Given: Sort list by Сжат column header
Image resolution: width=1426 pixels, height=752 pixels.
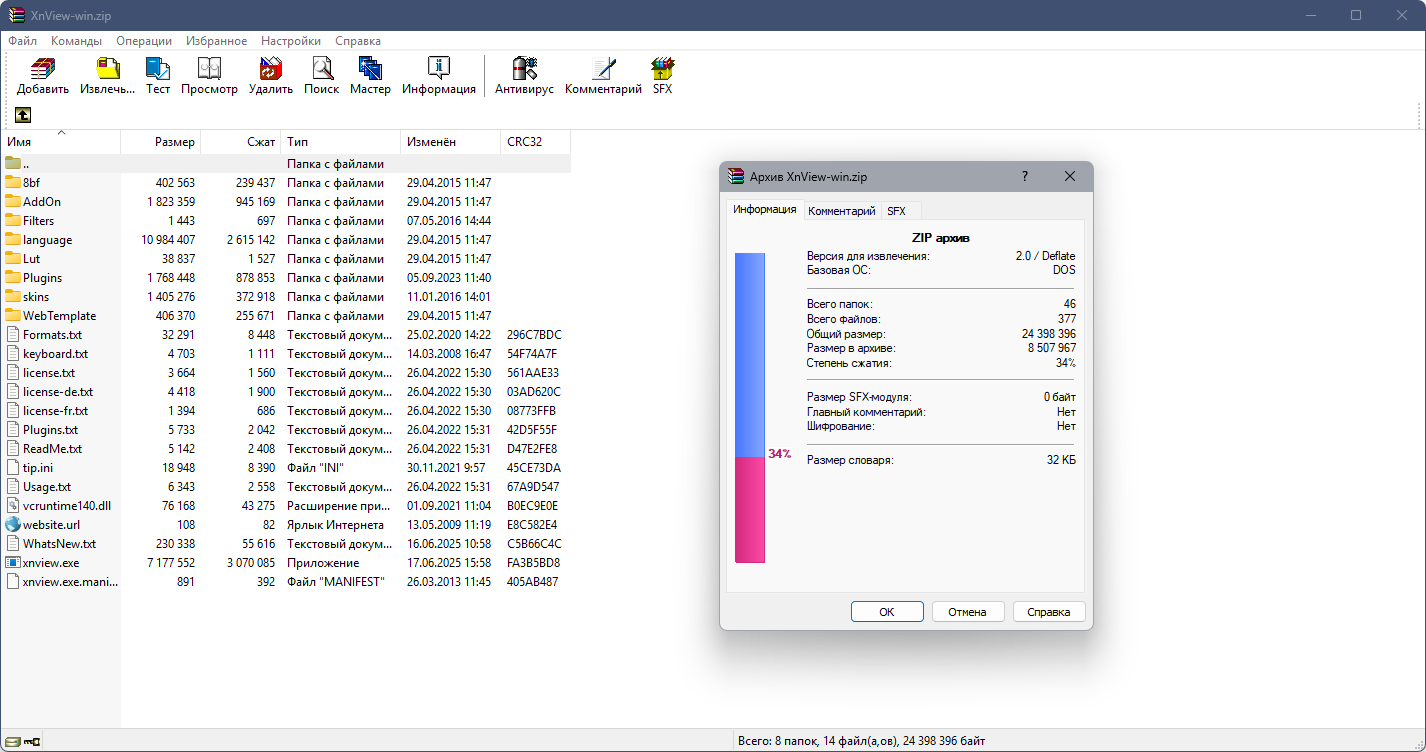Looking at the screenshot, I should pyautogui.click(x=241, y=142).
